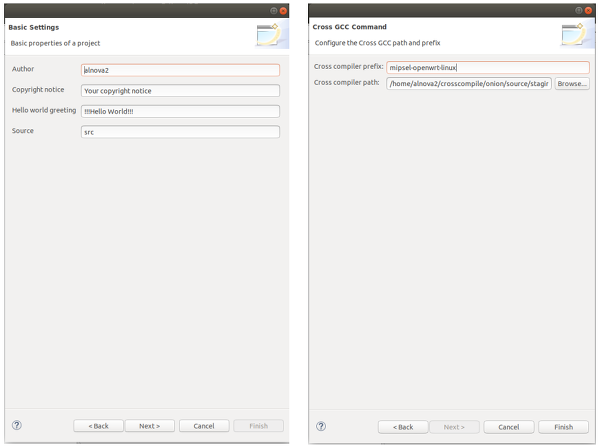This screenshot has width=600, height=448.
Task: Maximize the Cross GCC Command dialog window
Action: [579, 11]
